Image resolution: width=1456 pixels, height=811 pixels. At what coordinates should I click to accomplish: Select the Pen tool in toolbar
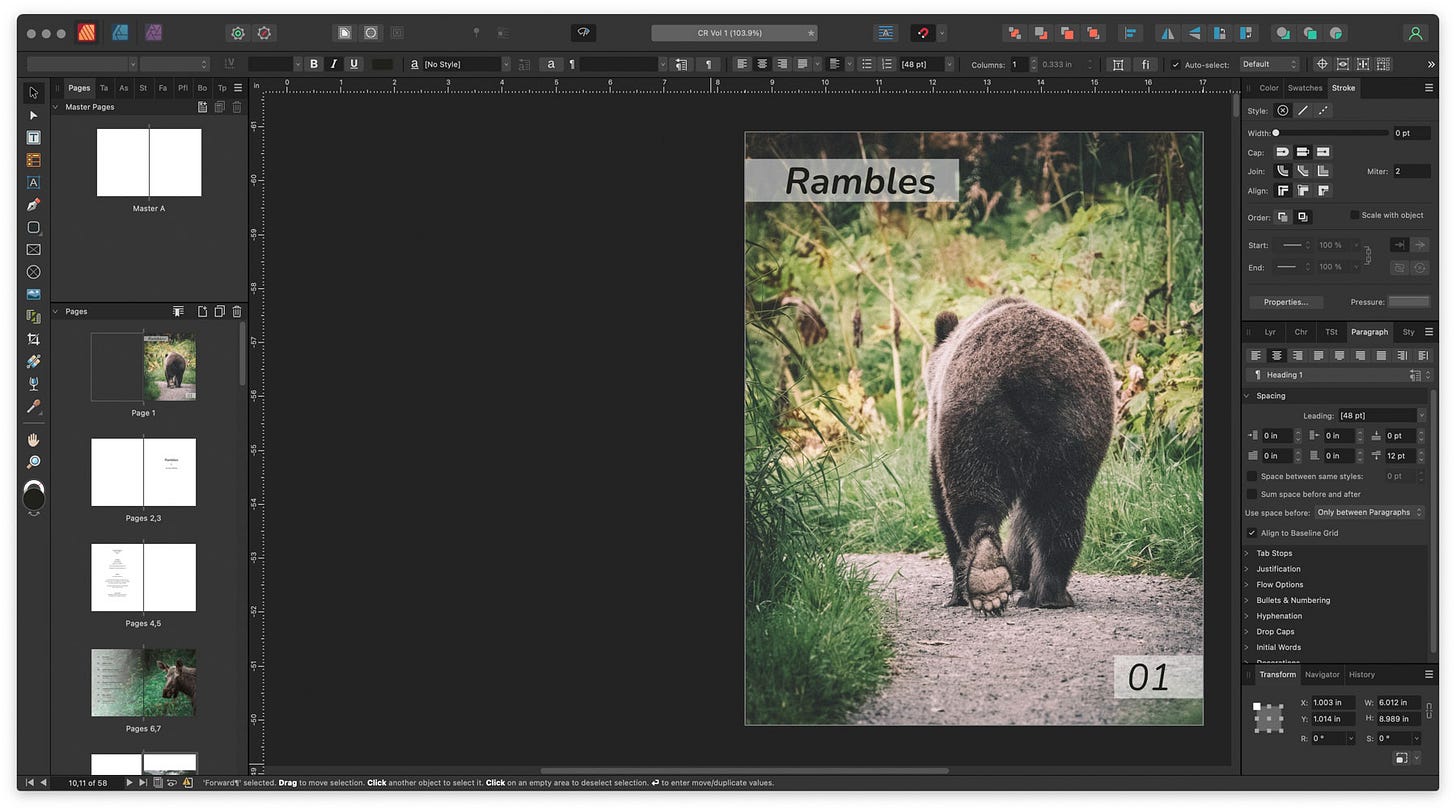(33, 205)
